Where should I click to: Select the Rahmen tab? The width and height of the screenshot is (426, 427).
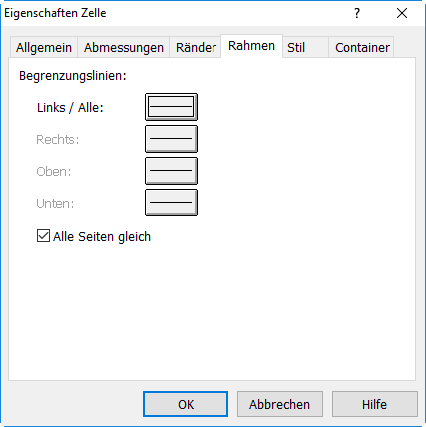pyautogui.click(x=251, y=46)
